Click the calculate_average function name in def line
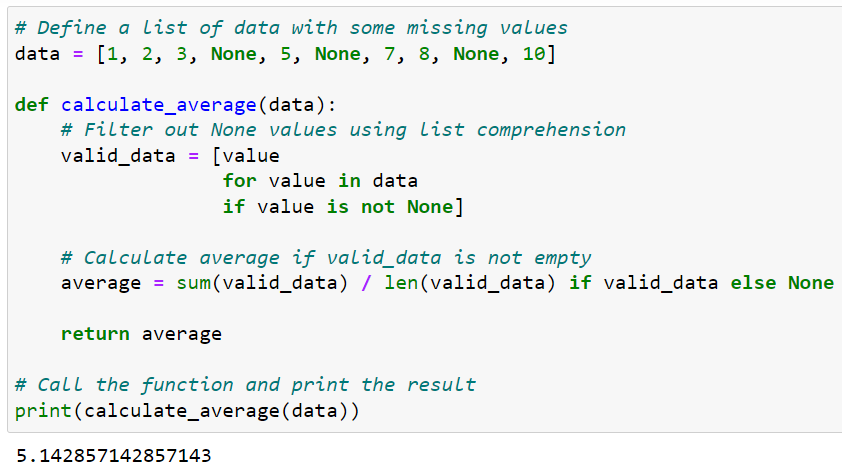Viewport: 842px width, 470px height. click(158, 105)
